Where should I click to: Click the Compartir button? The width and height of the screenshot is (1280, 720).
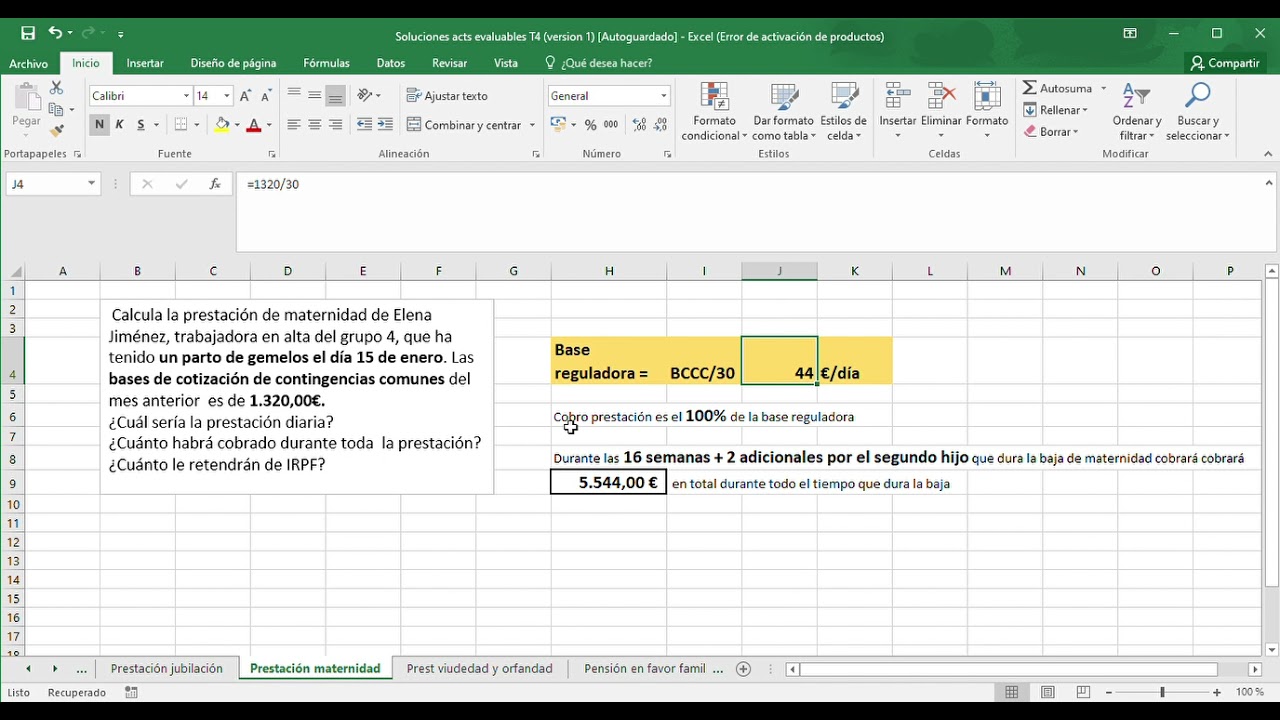point(1225,62)
